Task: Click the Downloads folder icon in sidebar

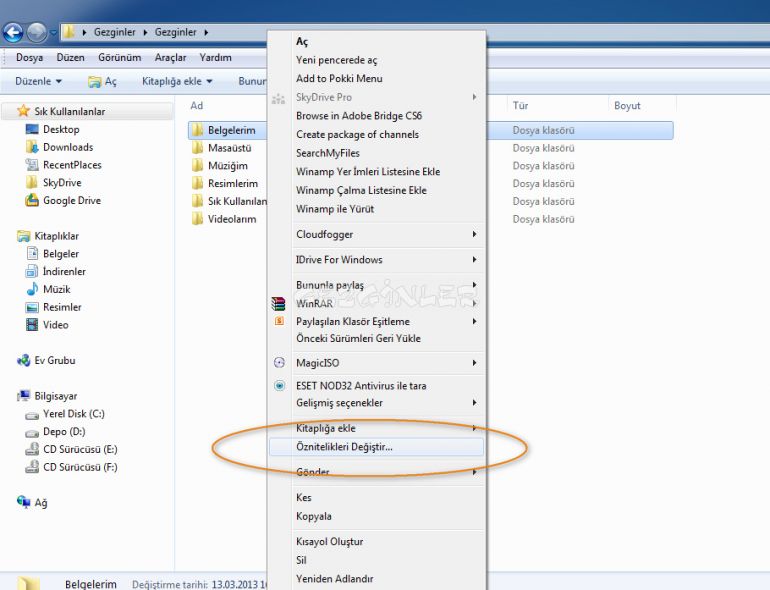Action: point(32,147)
